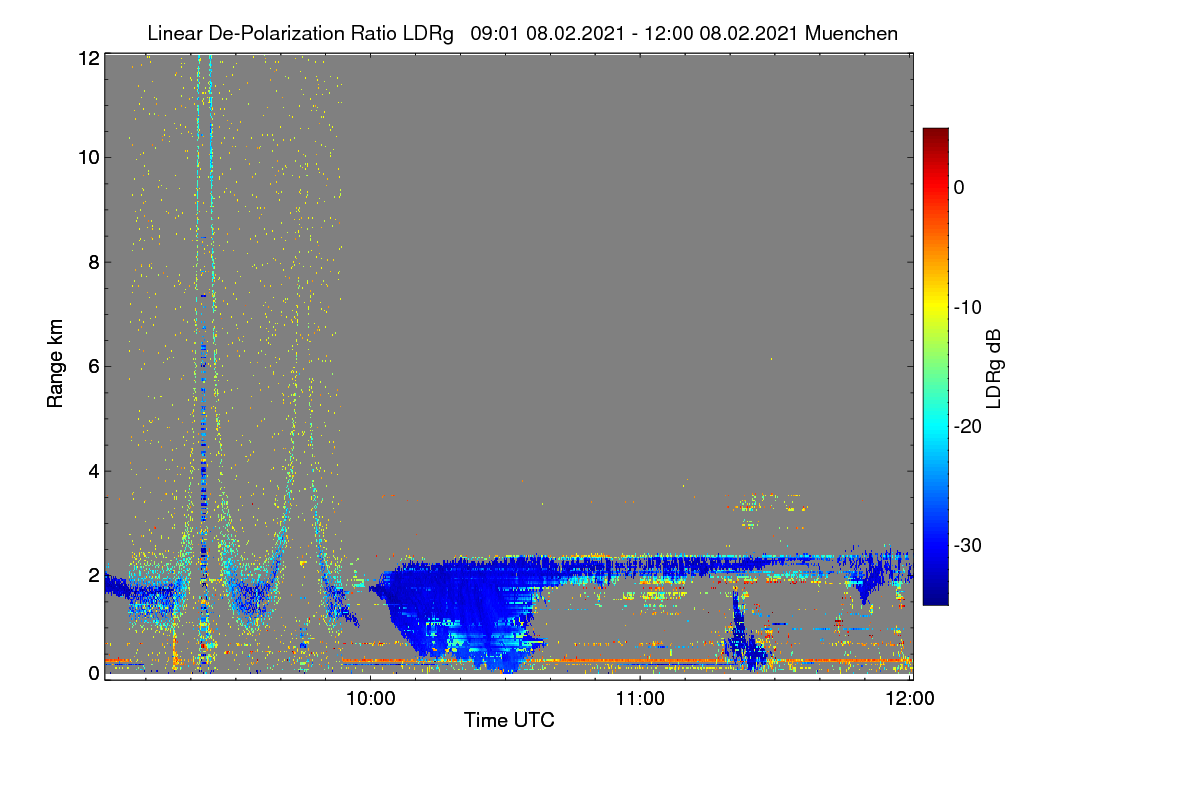Click the 0 dB colorbar label
The image size is (1200, 800).
[x=959, y=187]
